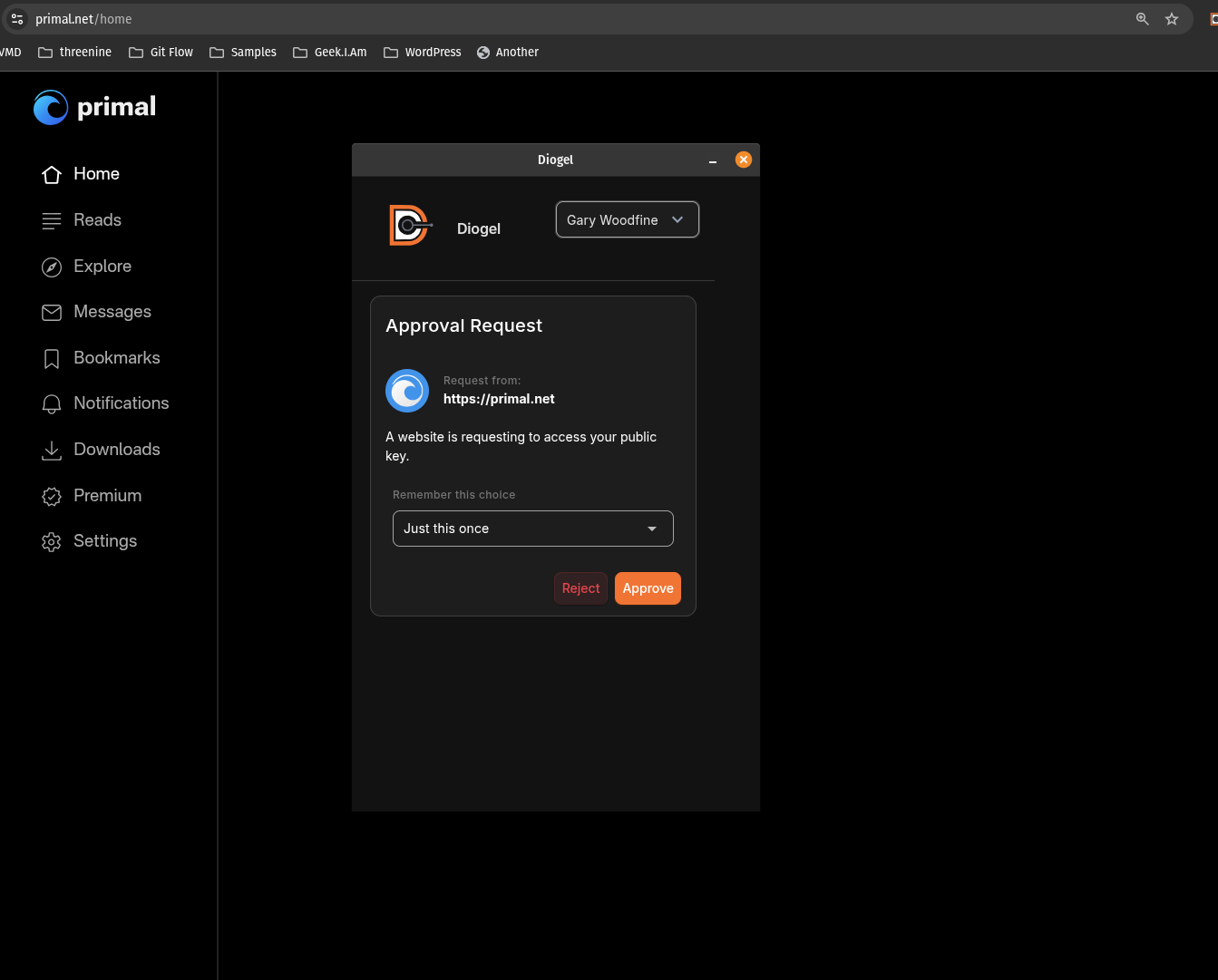Screen dimensions: 1218x980
Task: Click the chevron next to Gary Woodfine
Action: pyautogui.click(x=677, y=219)
